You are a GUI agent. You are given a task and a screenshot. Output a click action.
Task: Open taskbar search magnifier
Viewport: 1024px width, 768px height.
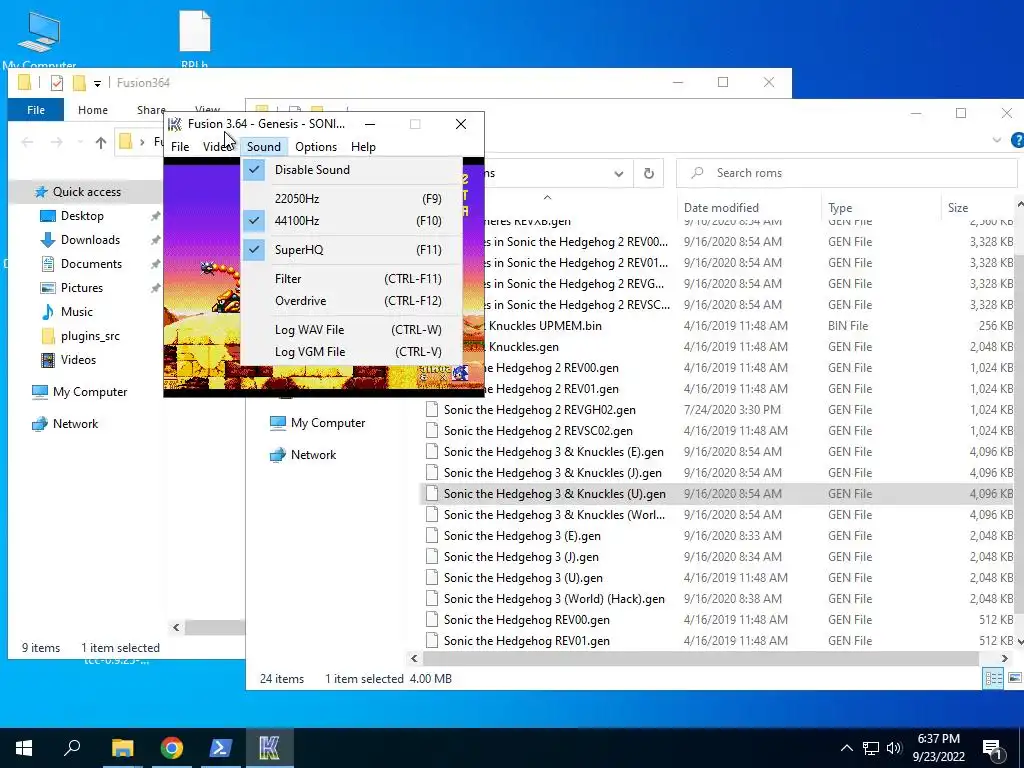72,747
